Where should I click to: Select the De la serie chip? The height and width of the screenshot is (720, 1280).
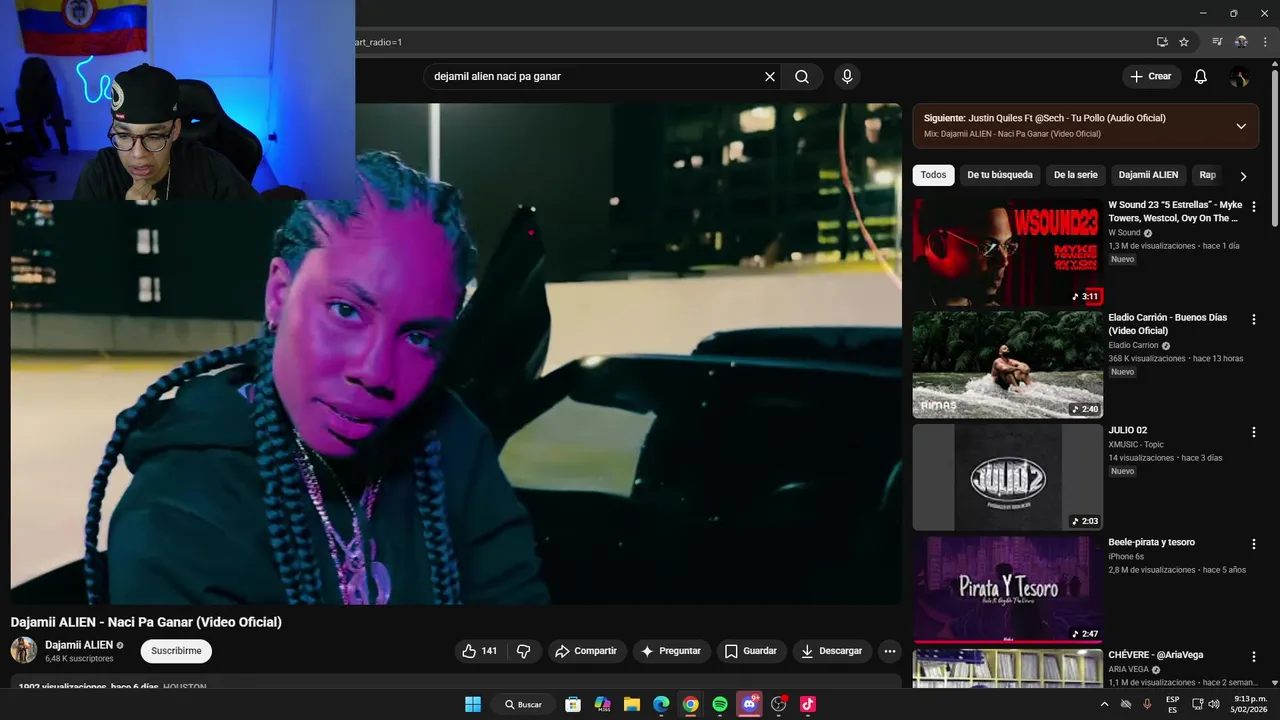point(1076,175)
